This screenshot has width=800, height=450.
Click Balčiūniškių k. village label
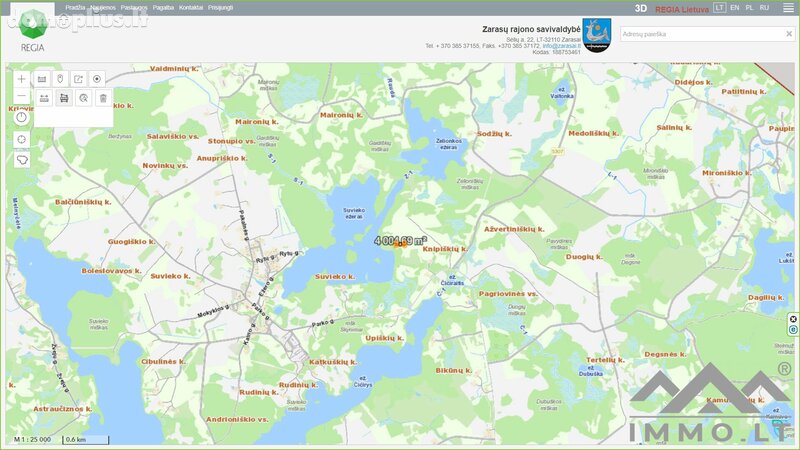[83, 202]
